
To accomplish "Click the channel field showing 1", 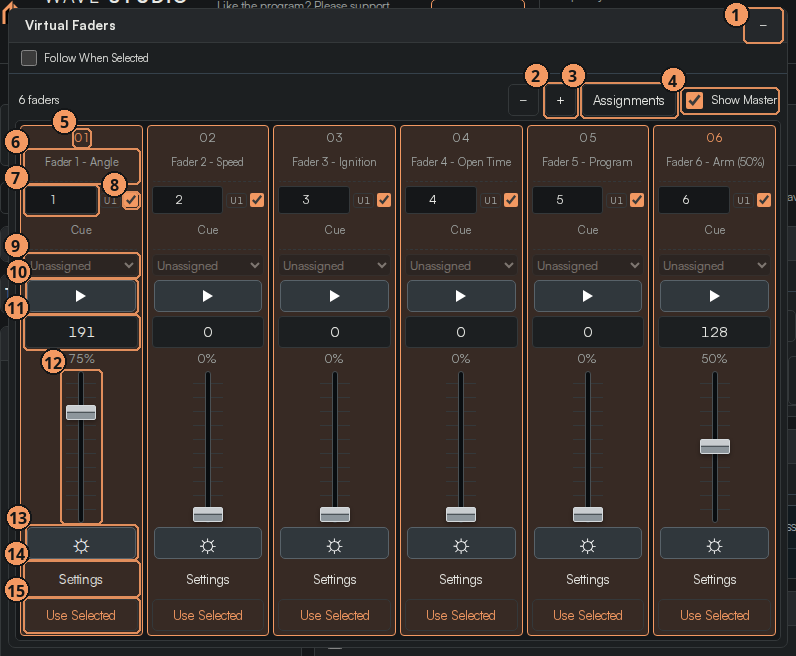I will pos(61,200).
